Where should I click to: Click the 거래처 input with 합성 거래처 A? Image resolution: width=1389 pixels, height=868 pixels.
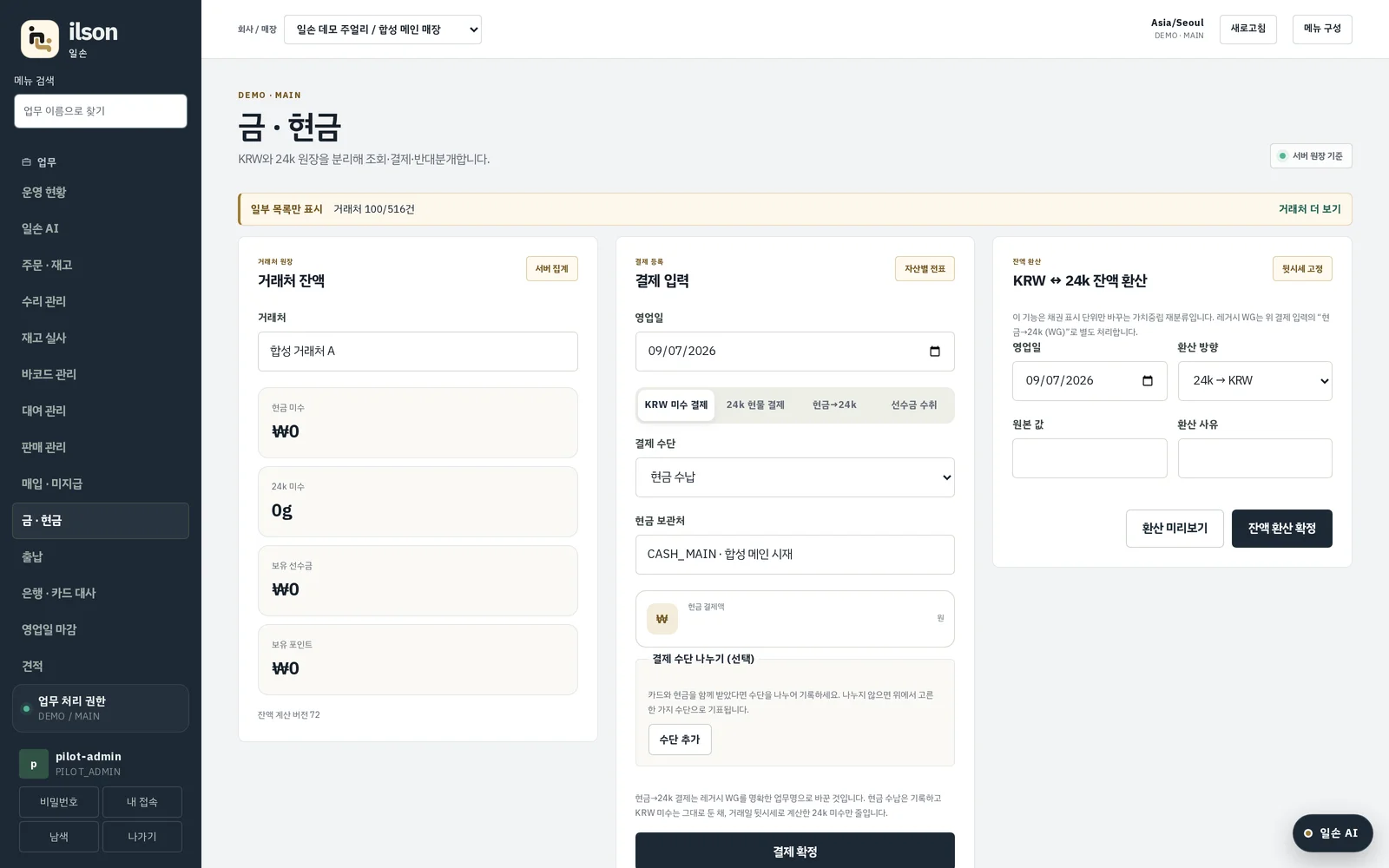pyautogui.click(x=418, y=352)
